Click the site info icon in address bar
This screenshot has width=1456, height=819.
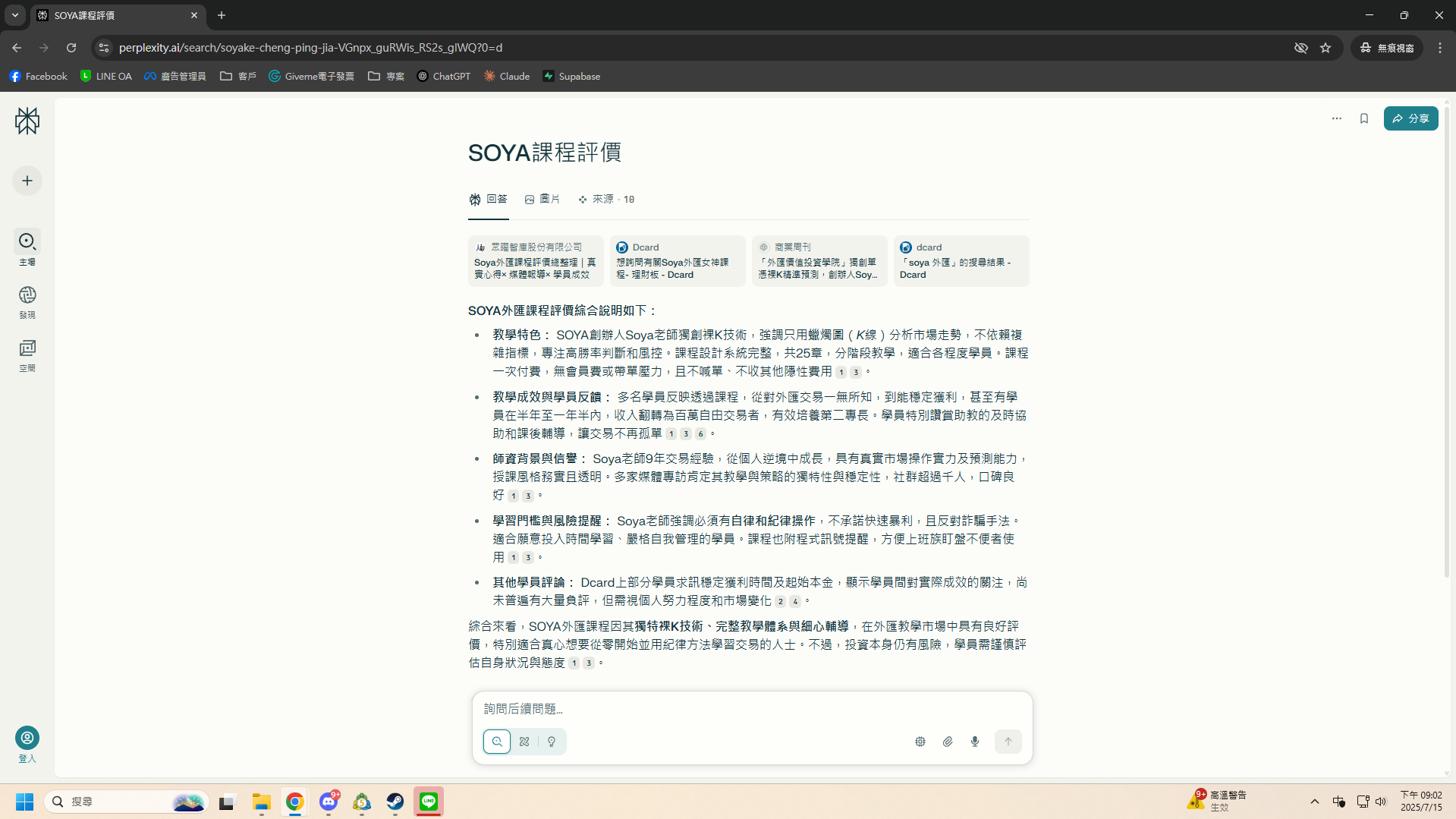click(x=104, y=48)
